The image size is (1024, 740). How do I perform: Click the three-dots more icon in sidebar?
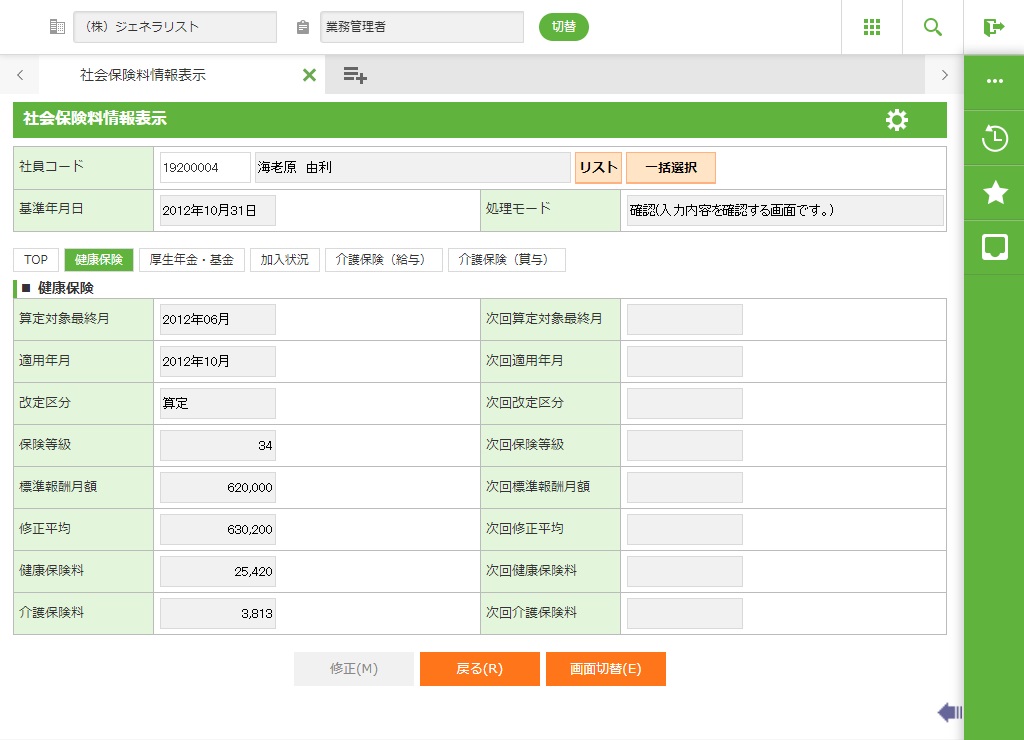[995, 81]
